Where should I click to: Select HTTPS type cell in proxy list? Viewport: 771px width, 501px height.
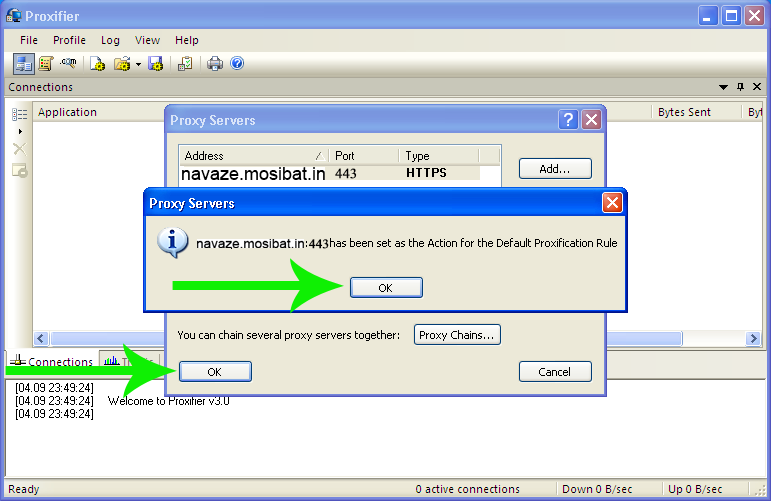pos(426,173)
